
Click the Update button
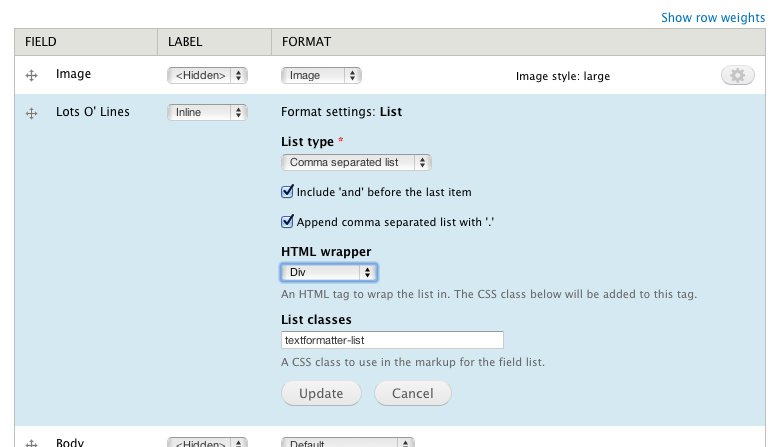tap(323, 393)
